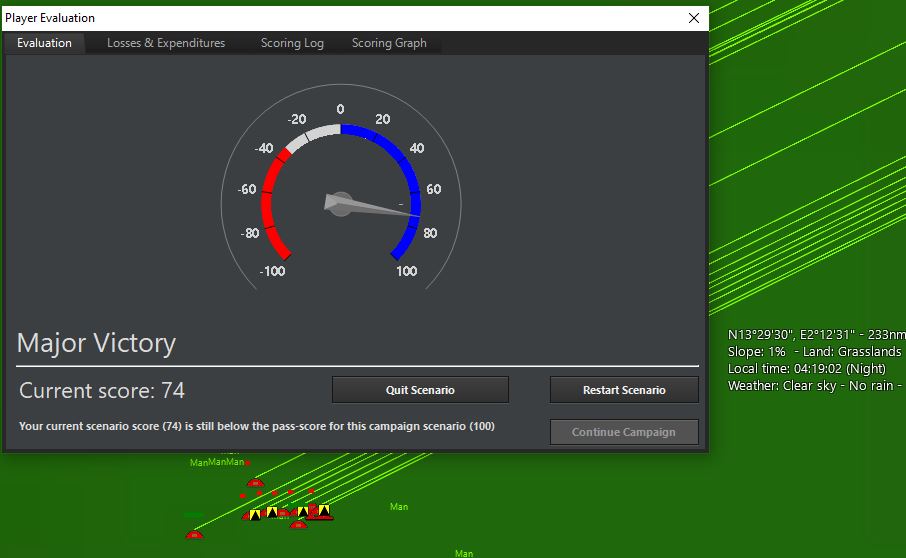Select the rightmost yellow unit marker on the map
The width and height of the screenshot is (906, 558).
click(x=324, y=510)
